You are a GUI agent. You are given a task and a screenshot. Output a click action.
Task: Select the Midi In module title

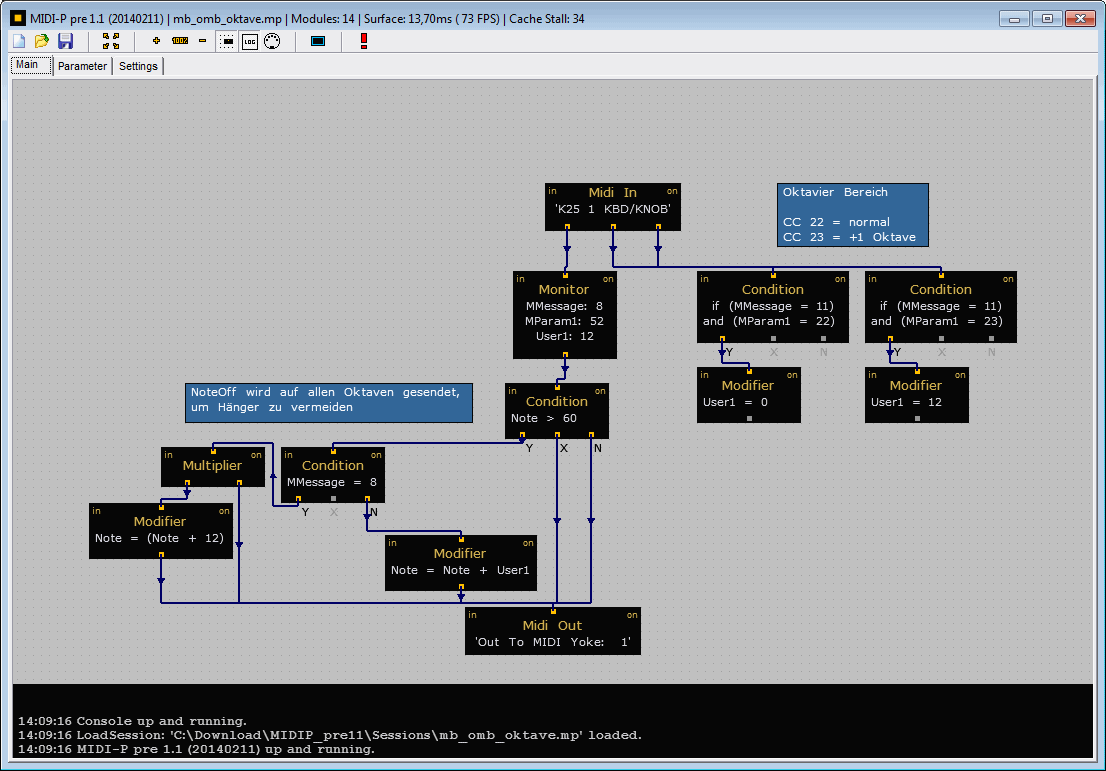612,193
